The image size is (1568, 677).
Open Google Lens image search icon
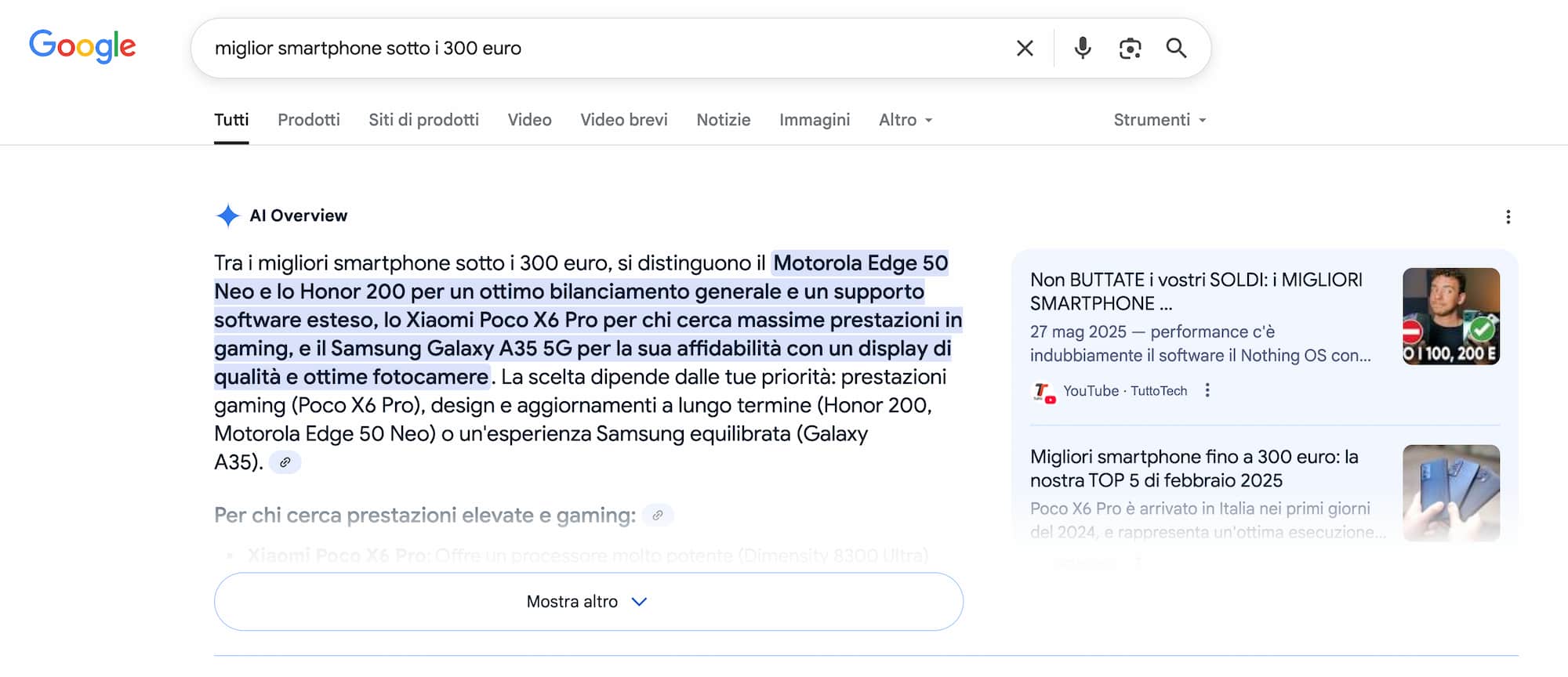1130,49
